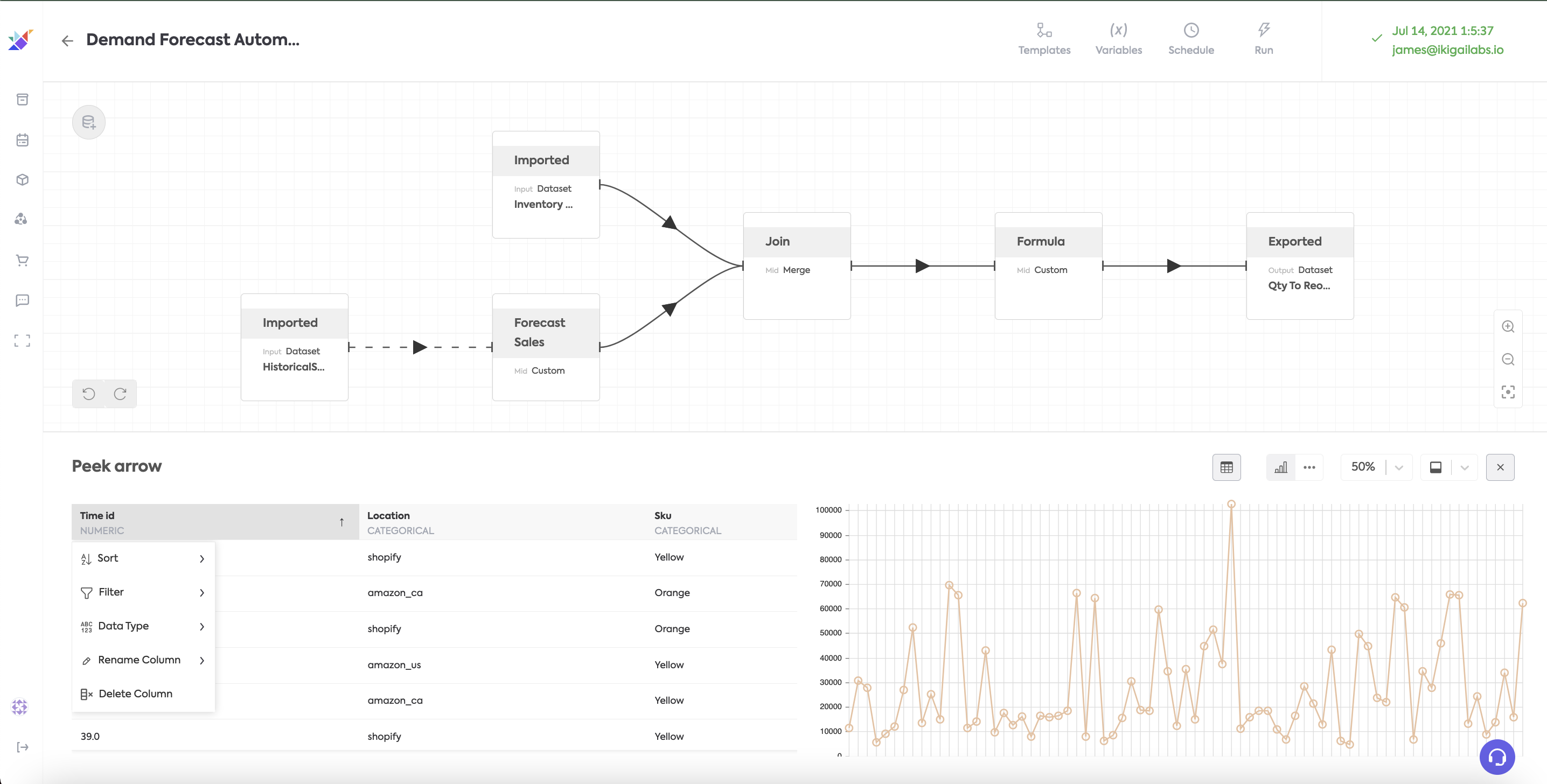Viewport: 1547px width, 784px height.
Task: Select Delete Column from context menu
Action: [135, 694]
